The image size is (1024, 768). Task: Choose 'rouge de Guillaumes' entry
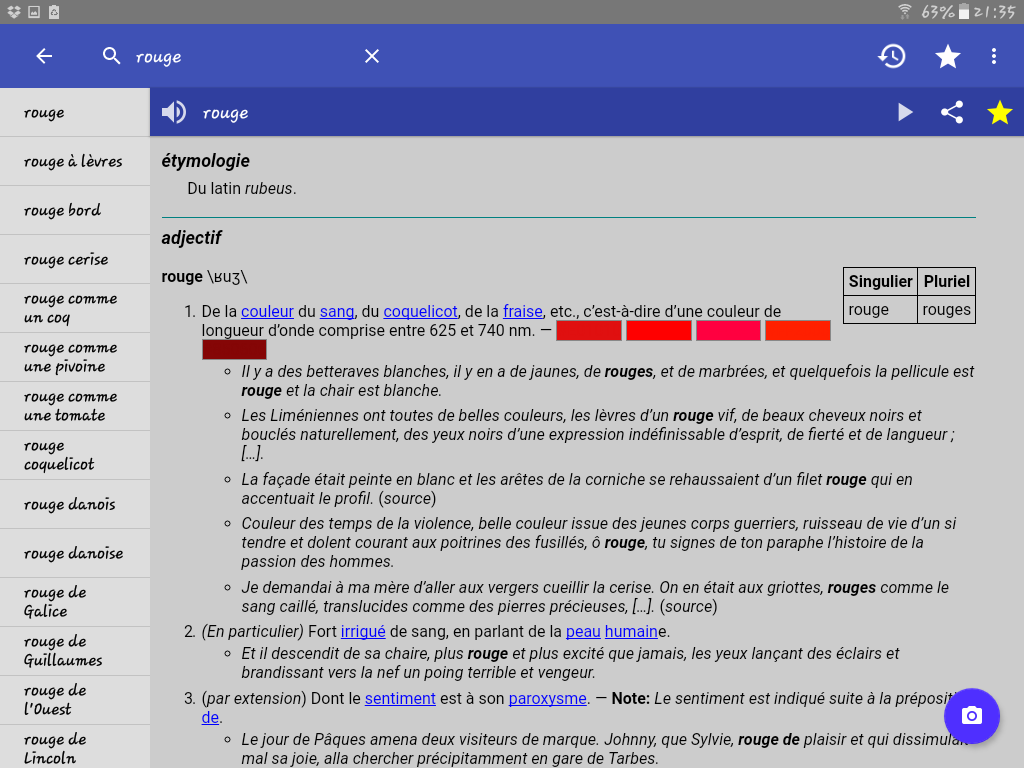(75, 651)
